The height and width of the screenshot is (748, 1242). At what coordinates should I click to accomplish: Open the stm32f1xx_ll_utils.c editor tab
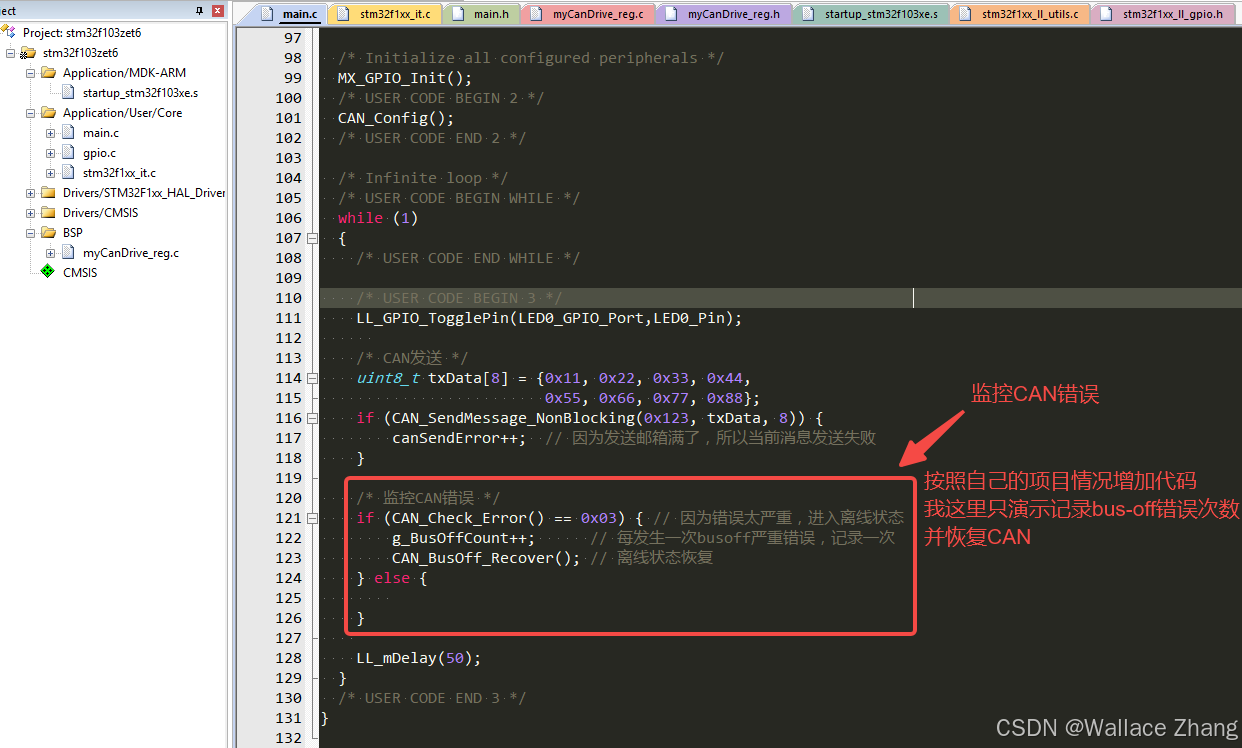pos(1020,14)
